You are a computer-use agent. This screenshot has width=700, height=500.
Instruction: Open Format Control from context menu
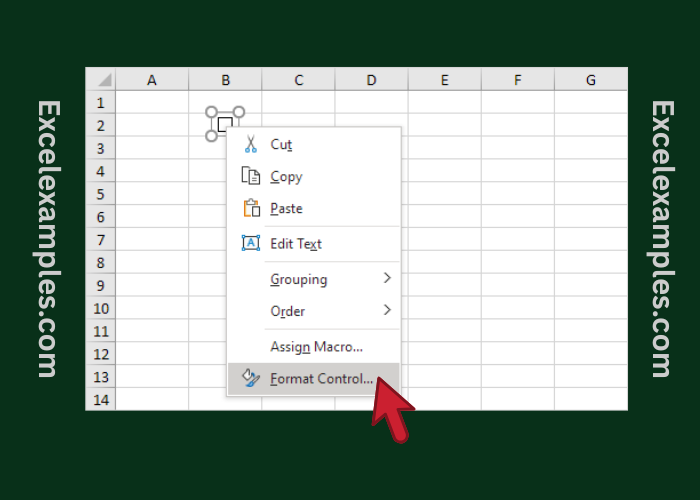(321, 379)
